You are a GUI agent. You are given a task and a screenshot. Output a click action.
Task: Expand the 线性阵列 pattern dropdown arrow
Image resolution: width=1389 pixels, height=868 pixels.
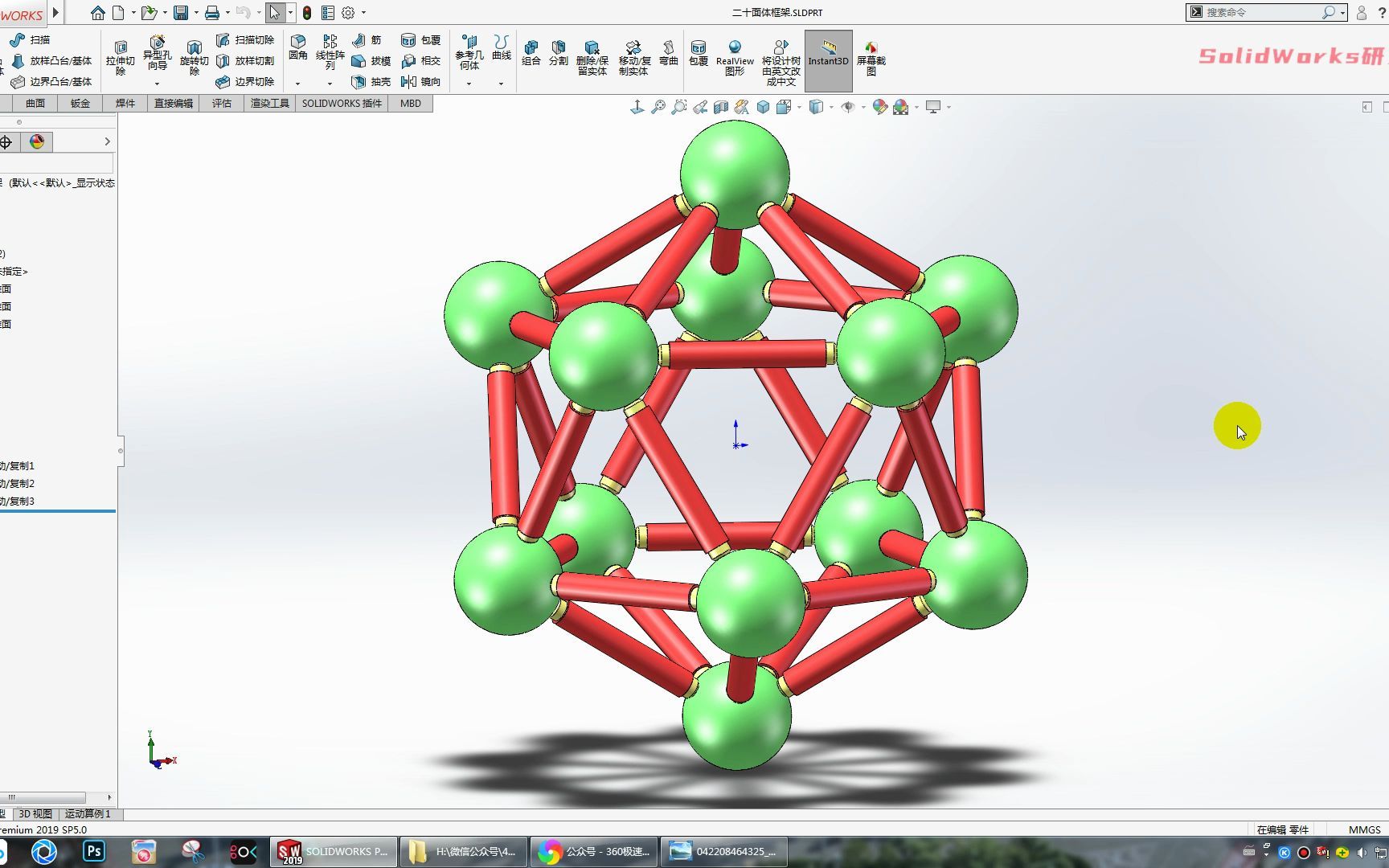330,84
